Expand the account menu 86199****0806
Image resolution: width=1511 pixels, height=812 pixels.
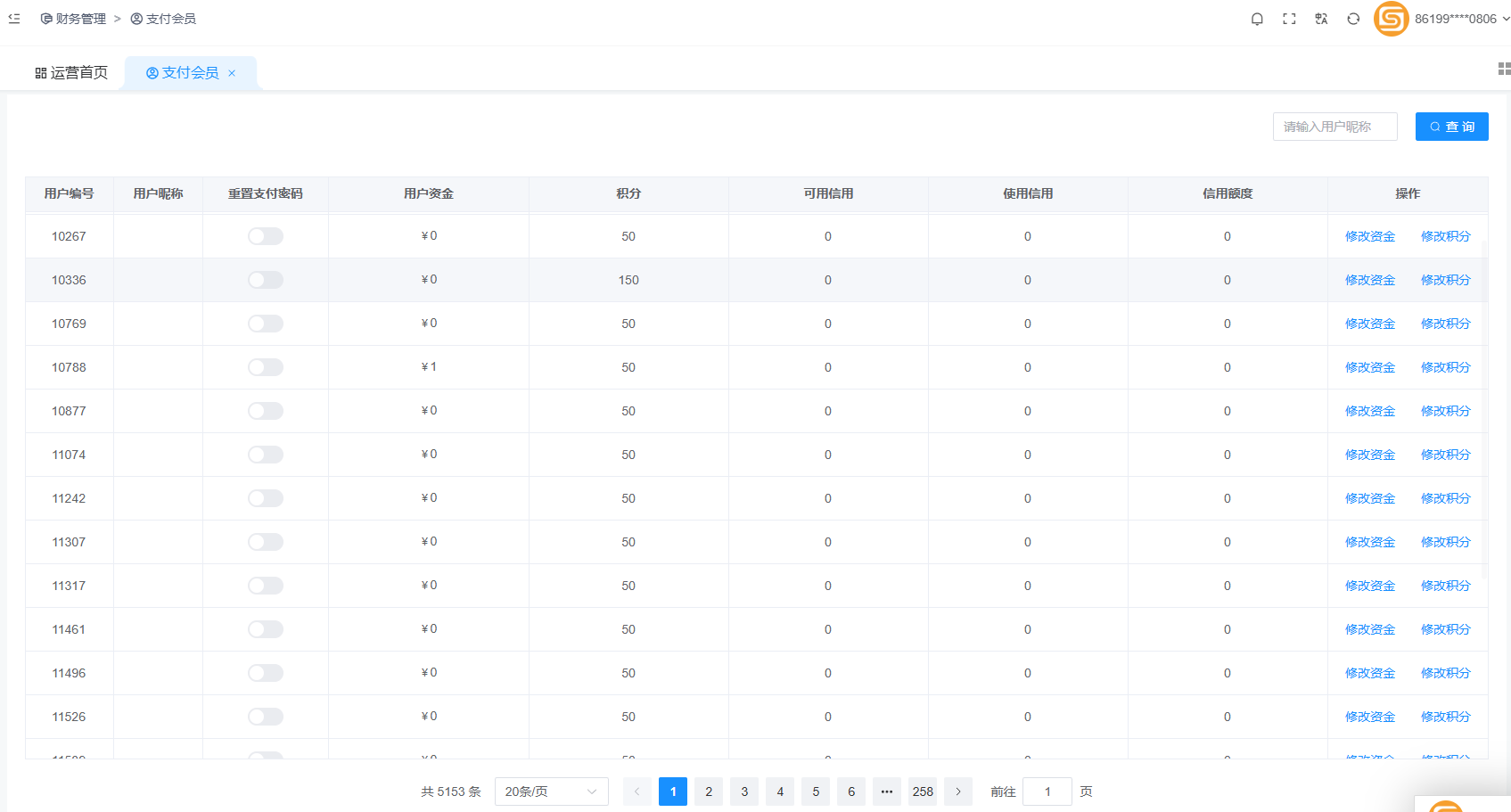(x=1462, y=19)
